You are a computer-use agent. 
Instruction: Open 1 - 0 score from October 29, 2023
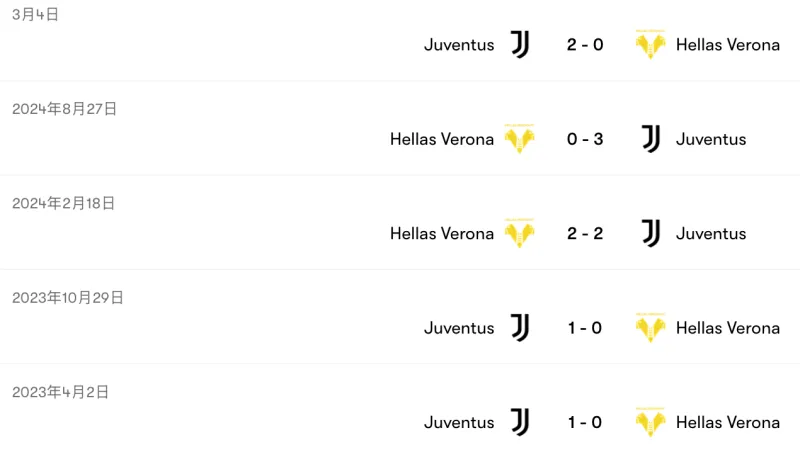tap(585, 328)
